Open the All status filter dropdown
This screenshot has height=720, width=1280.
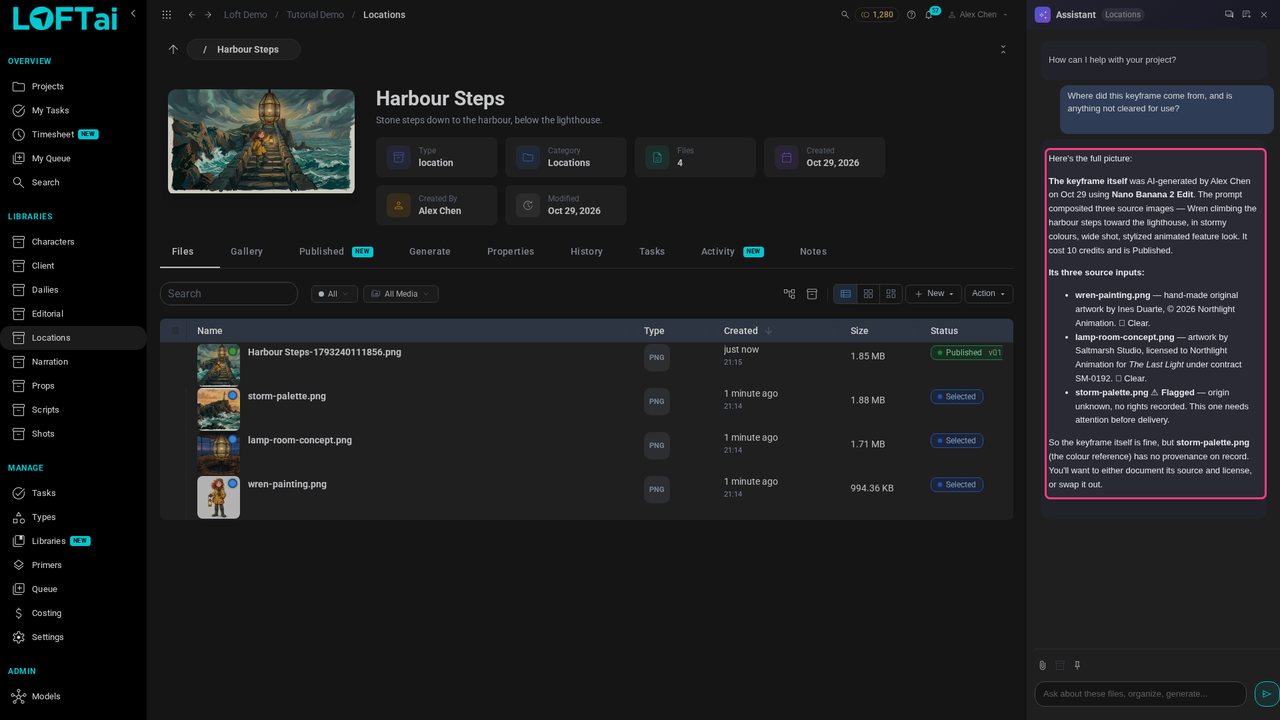click(x=334, y=294)
